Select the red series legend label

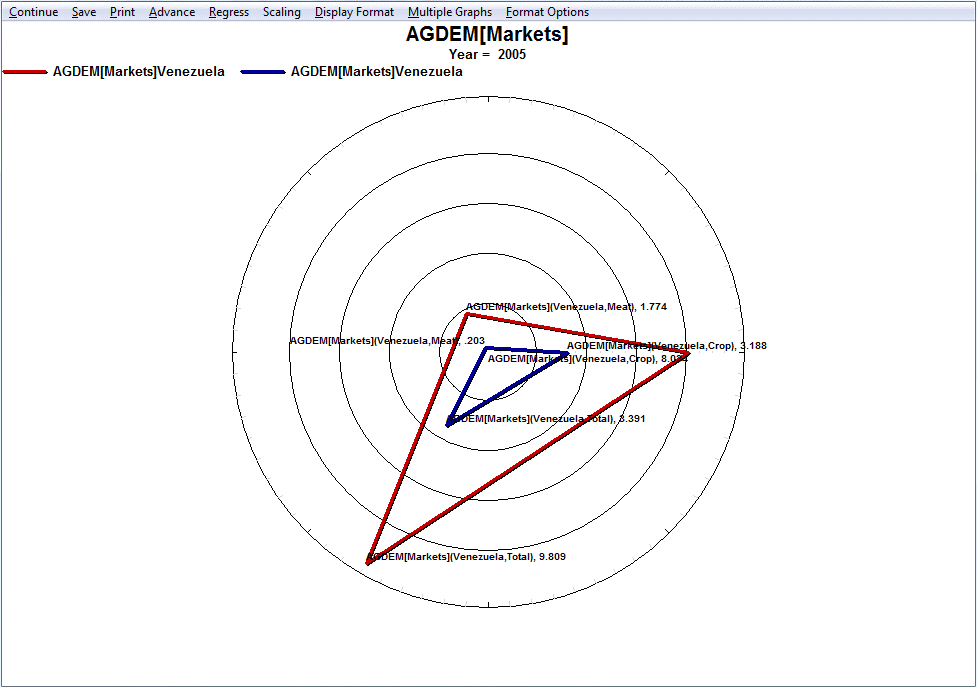pos(138,72)
